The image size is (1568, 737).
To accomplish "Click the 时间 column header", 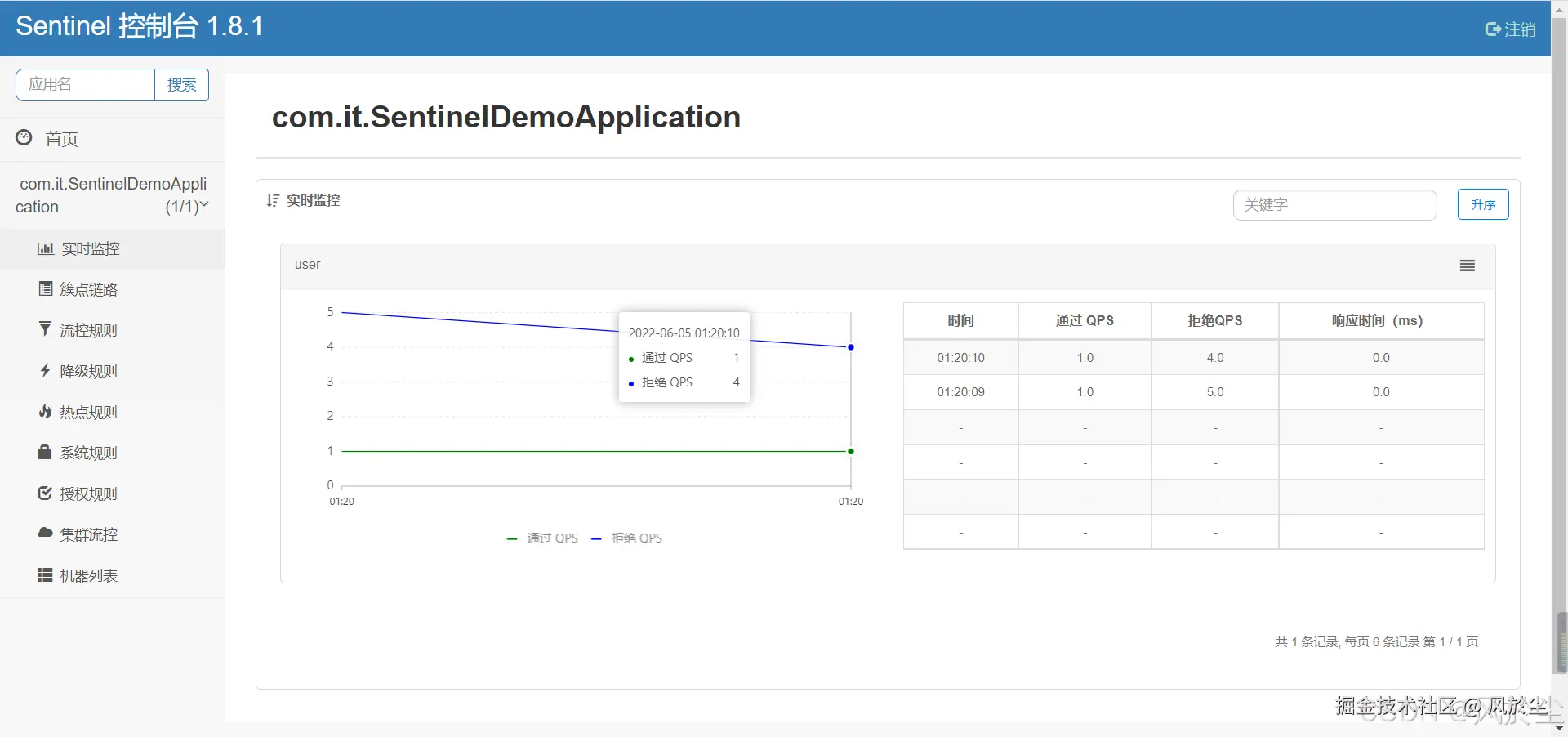I will coord(960,320).
